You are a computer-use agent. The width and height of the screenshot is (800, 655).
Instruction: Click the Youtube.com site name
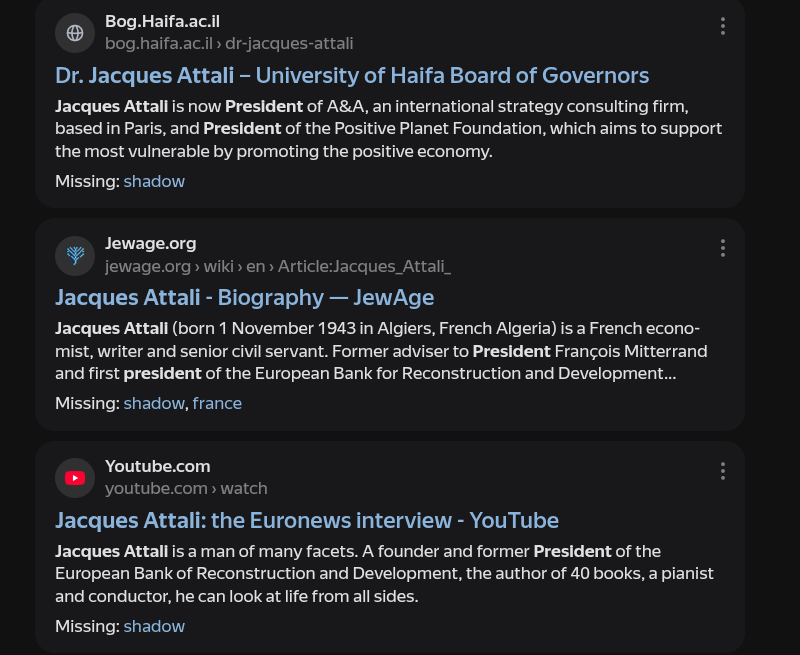(x=158, y=466)
